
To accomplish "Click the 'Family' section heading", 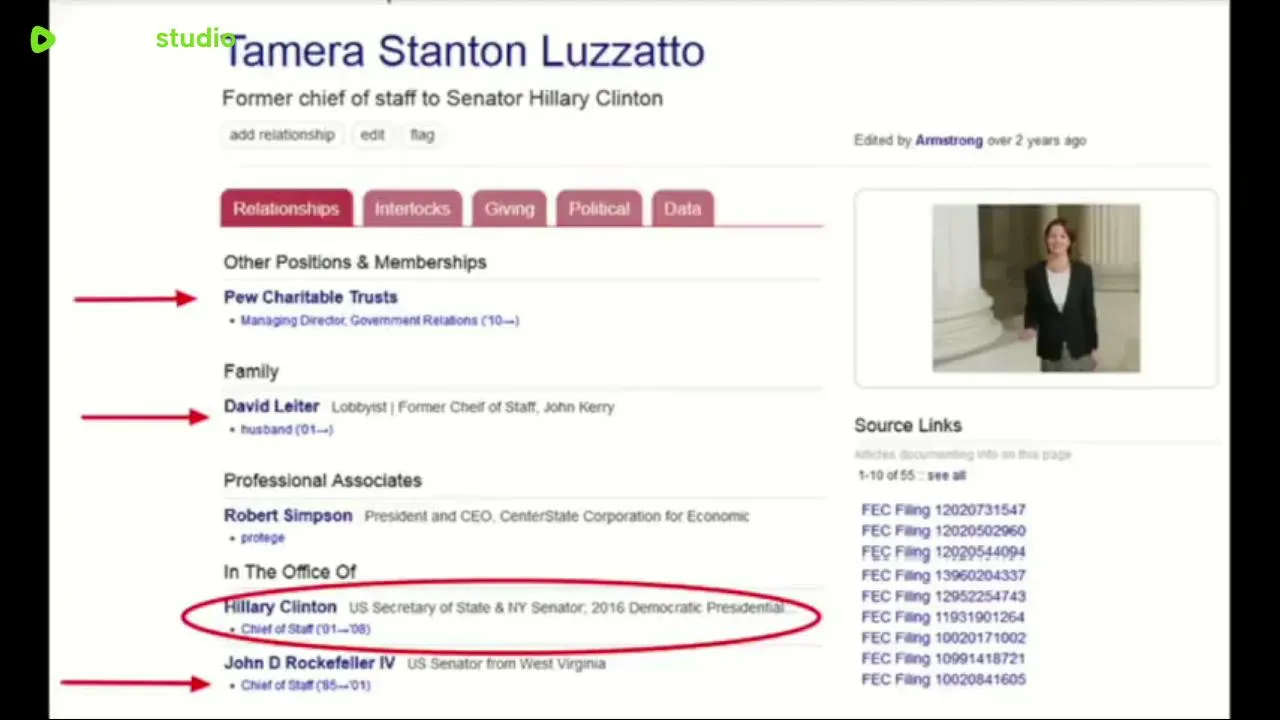I will (251, 372).
